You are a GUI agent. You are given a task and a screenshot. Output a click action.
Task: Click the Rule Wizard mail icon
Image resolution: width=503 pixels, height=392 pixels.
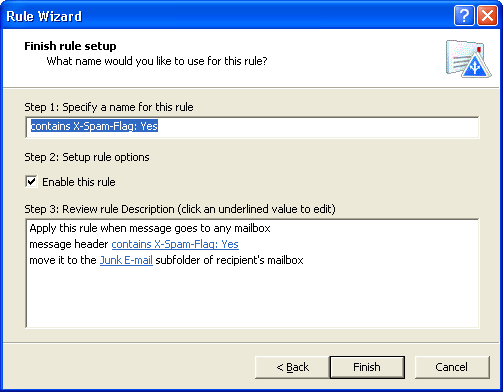click(469, 59)
